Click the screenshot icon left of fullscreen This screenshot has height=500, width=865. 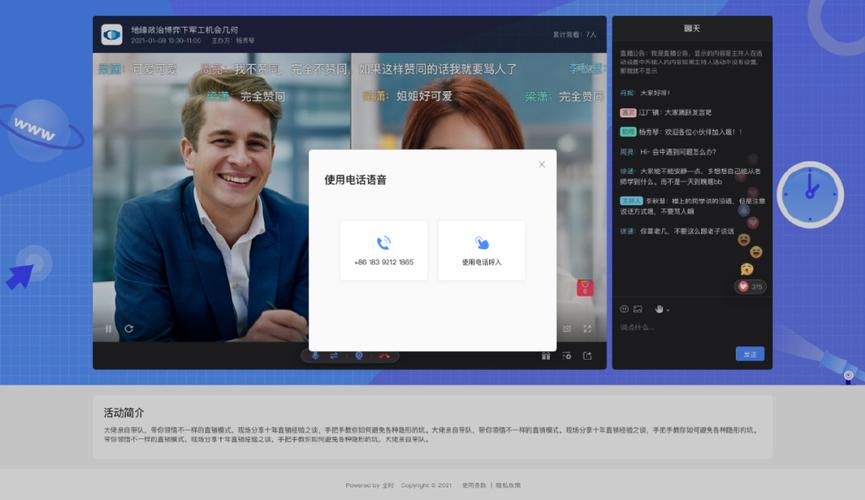pos(567,328)
